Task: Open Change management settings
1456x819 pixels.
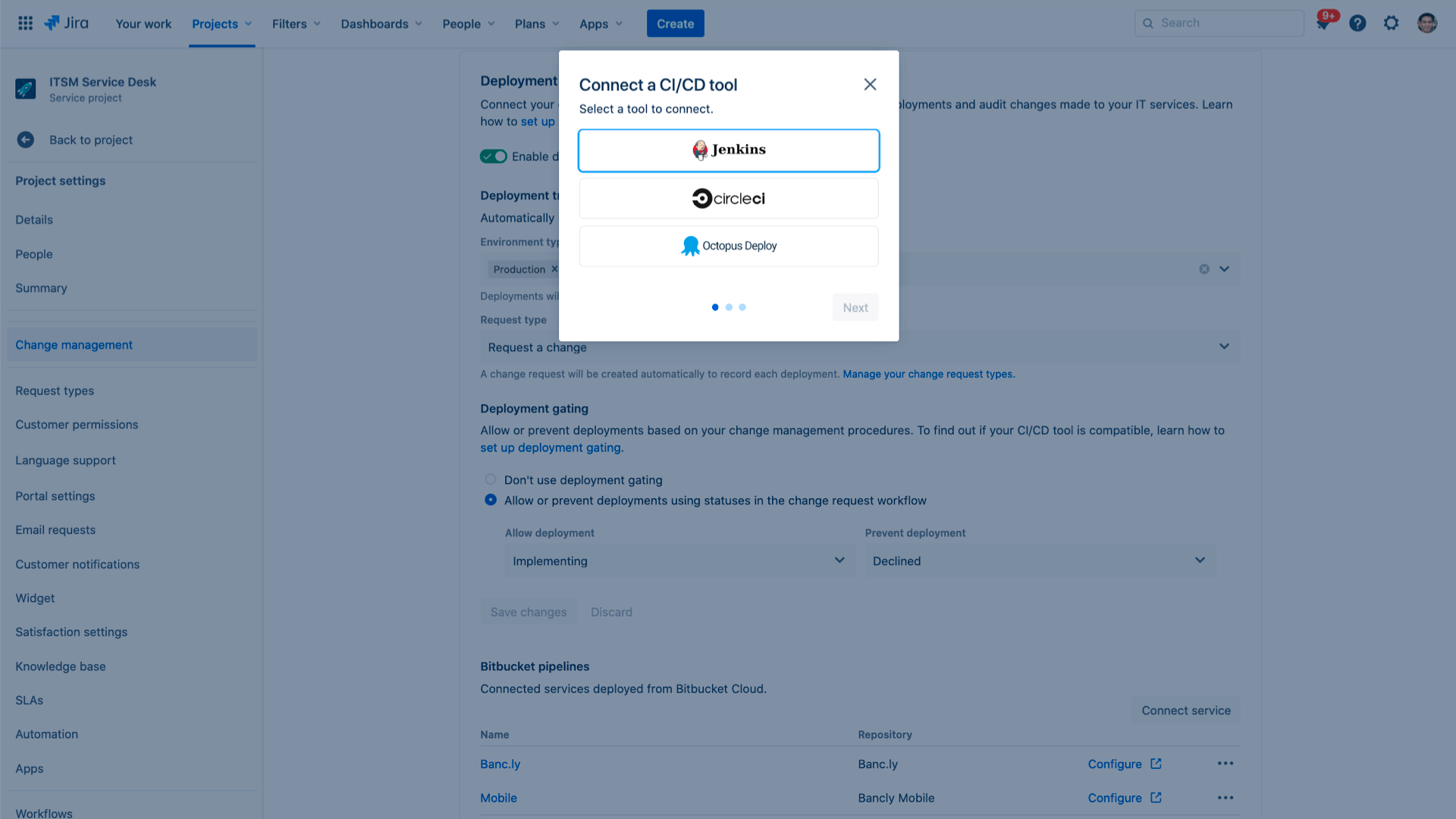Action: pos(73,344)
